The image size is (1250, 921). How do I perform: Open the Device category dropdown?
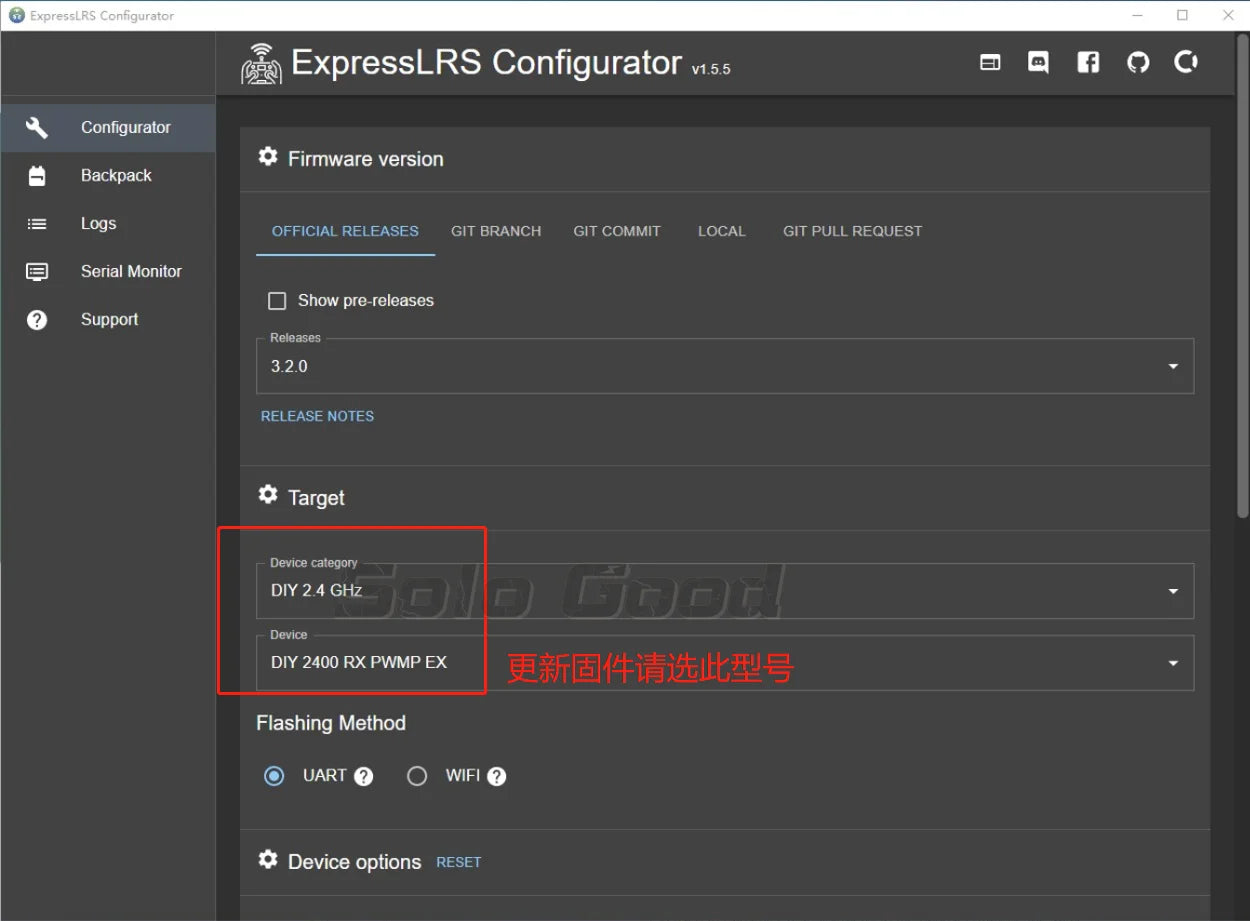(724, 590)
